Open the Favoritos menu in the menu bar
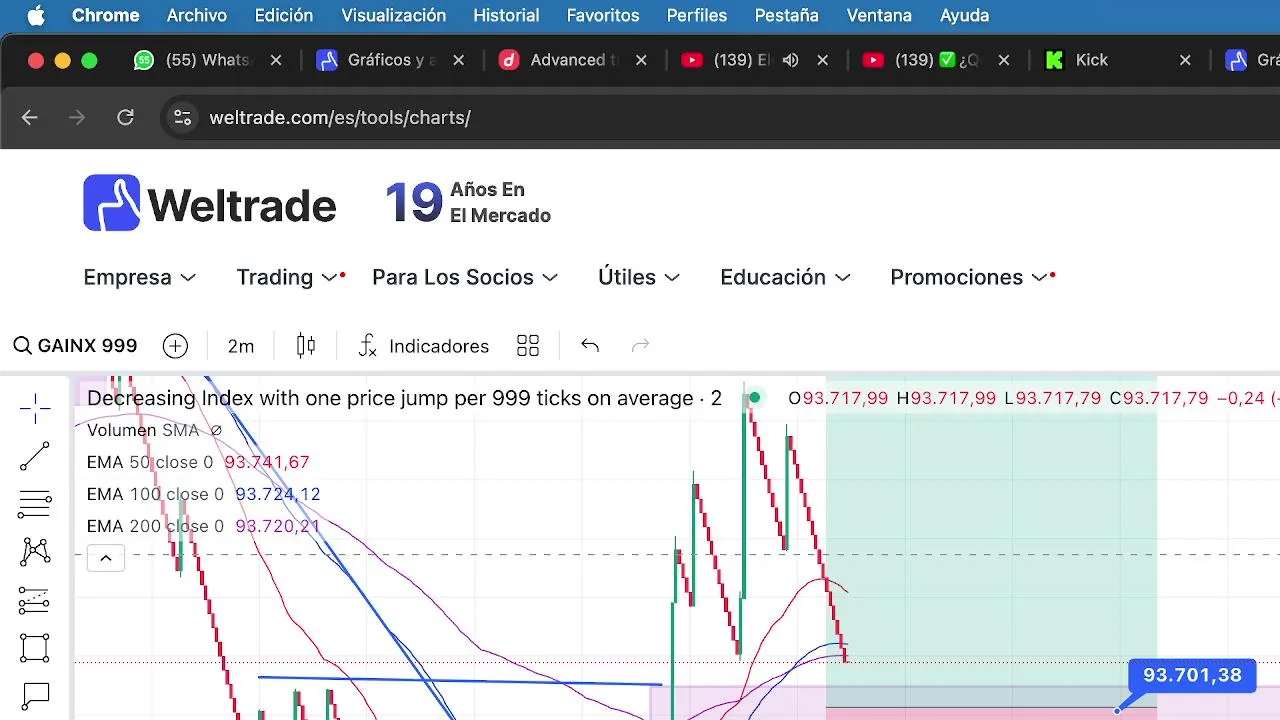Image resolution: width=1280 pixels, height=720 pixels. (x=603, y=15)
